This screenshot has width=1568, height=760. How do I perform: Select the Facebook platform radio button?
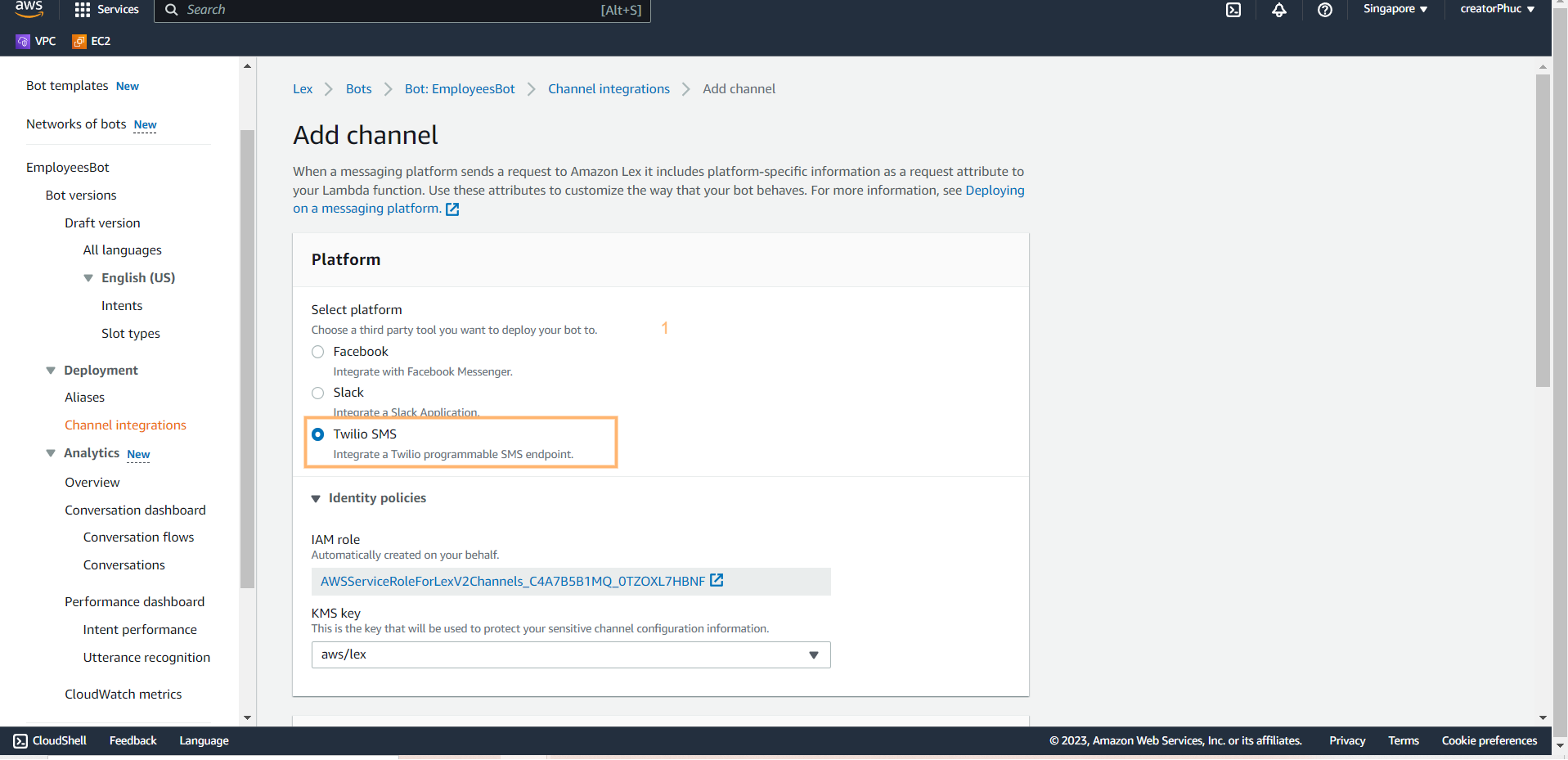coord(318,352)
